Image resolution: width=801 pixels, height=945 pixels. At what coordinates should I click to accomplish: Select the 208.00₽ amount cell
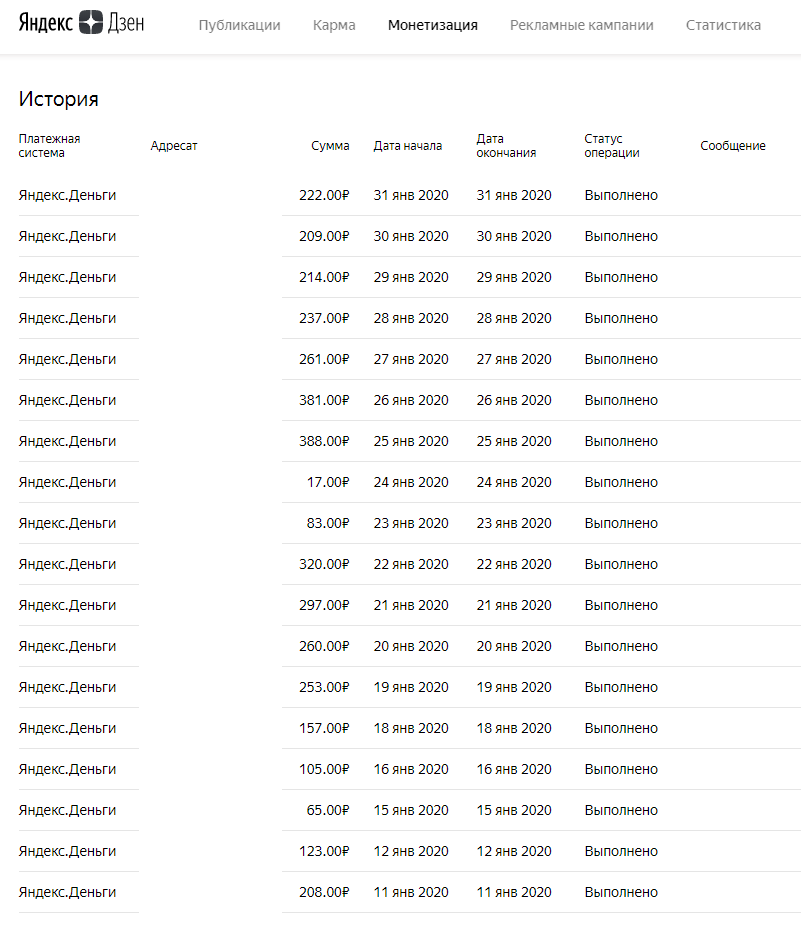tap(324, 892)
